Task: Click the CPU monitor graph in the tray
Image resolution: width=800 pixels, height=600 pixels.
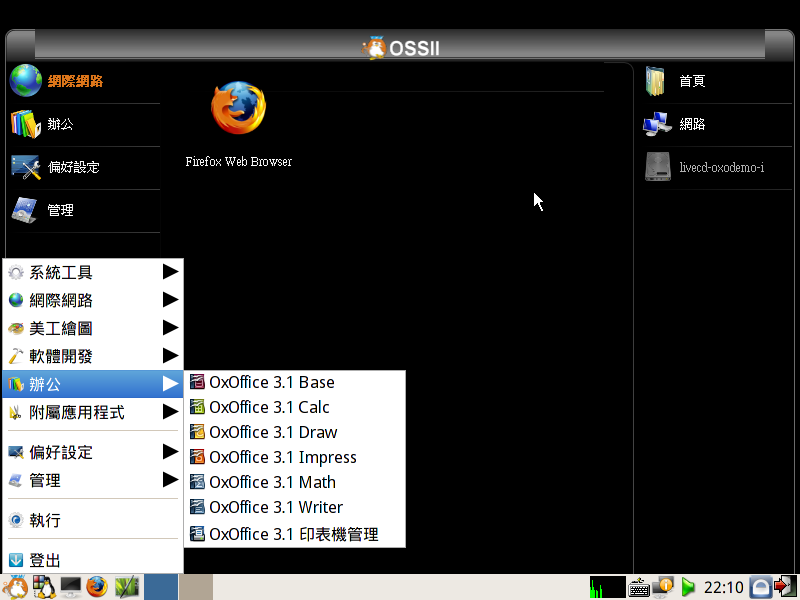Action: pos(607,587)
